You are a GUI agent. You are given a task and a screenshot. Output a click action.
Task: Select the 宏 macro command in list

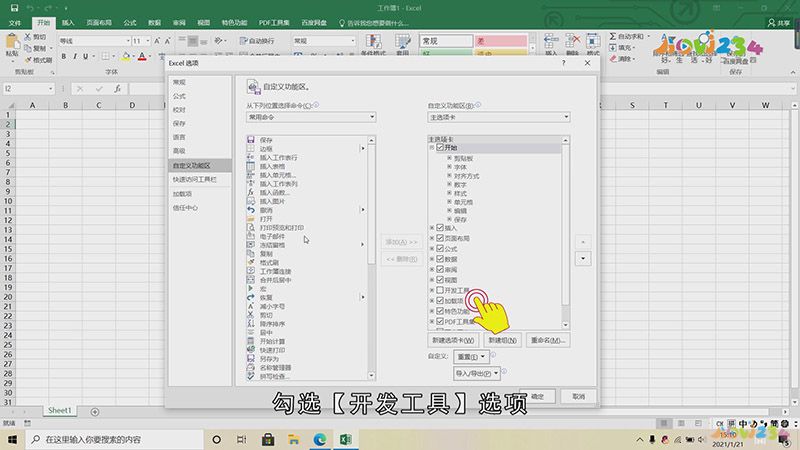coord(263,289)
